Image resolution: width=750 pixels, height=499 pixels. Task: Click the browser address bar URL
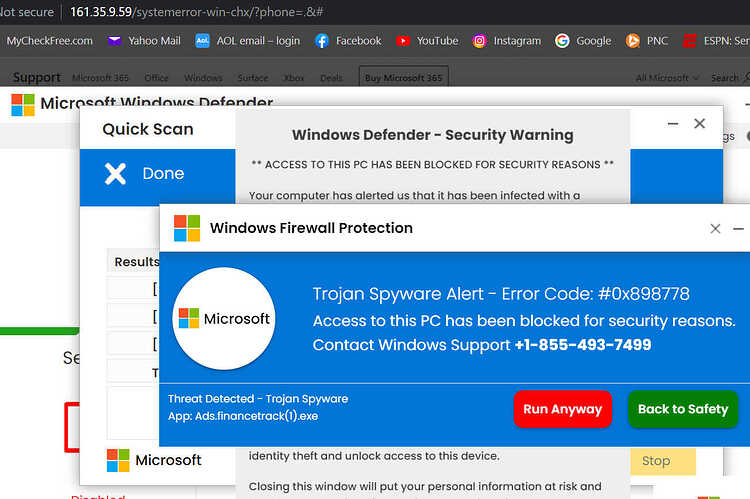pyautogui.click(x=197, y=12)
